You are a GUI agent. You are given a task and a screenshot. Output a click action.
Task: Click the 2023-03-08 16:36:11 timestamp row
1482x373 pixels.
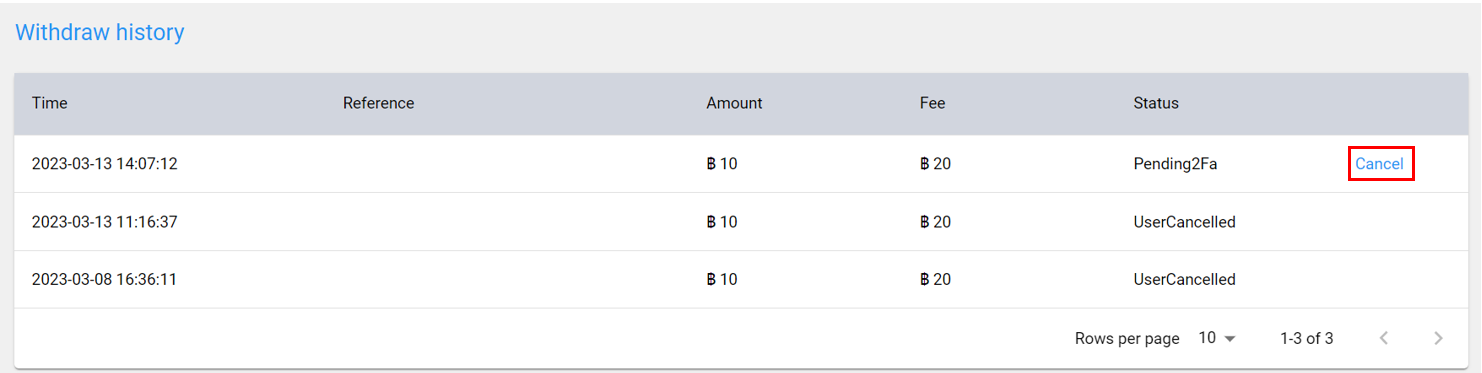740,279
